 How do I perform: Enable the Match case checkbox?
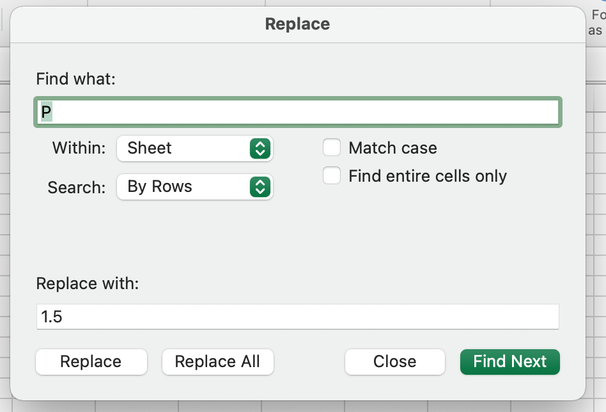332,148
